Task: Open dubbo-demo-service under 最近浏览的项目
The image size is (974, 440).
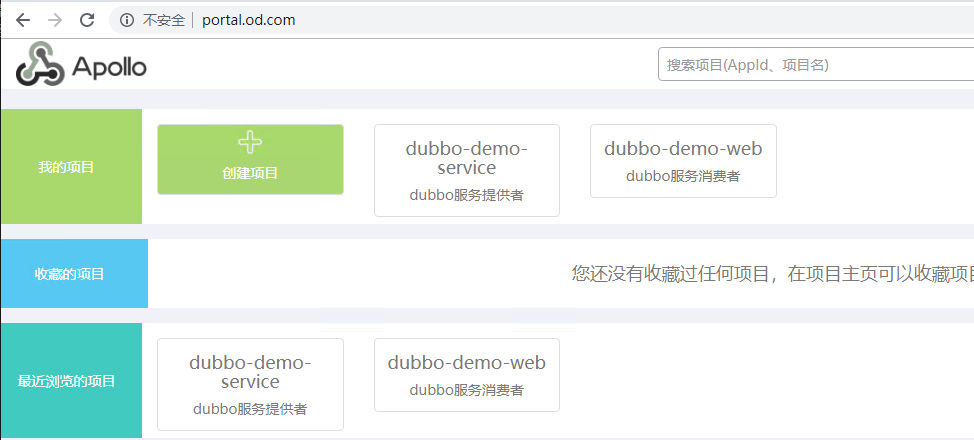Action: pos(250,372)
